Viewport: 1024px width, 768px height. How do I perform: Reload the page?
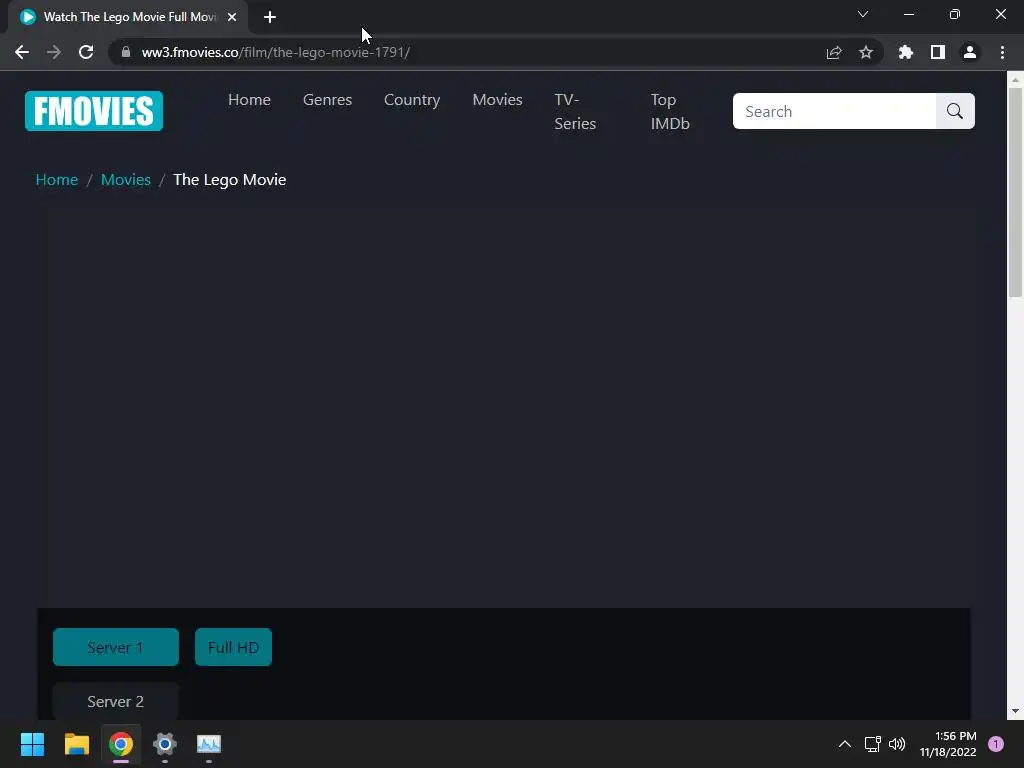click(x=86, y=52)
